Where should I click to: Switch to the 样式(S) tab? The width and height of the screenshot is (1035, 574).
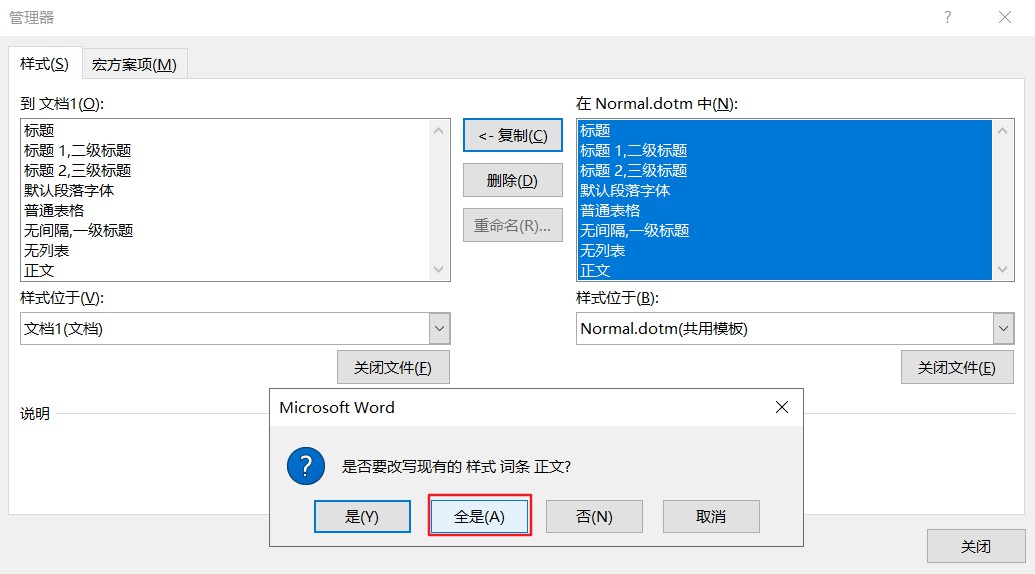pos(45,64)
